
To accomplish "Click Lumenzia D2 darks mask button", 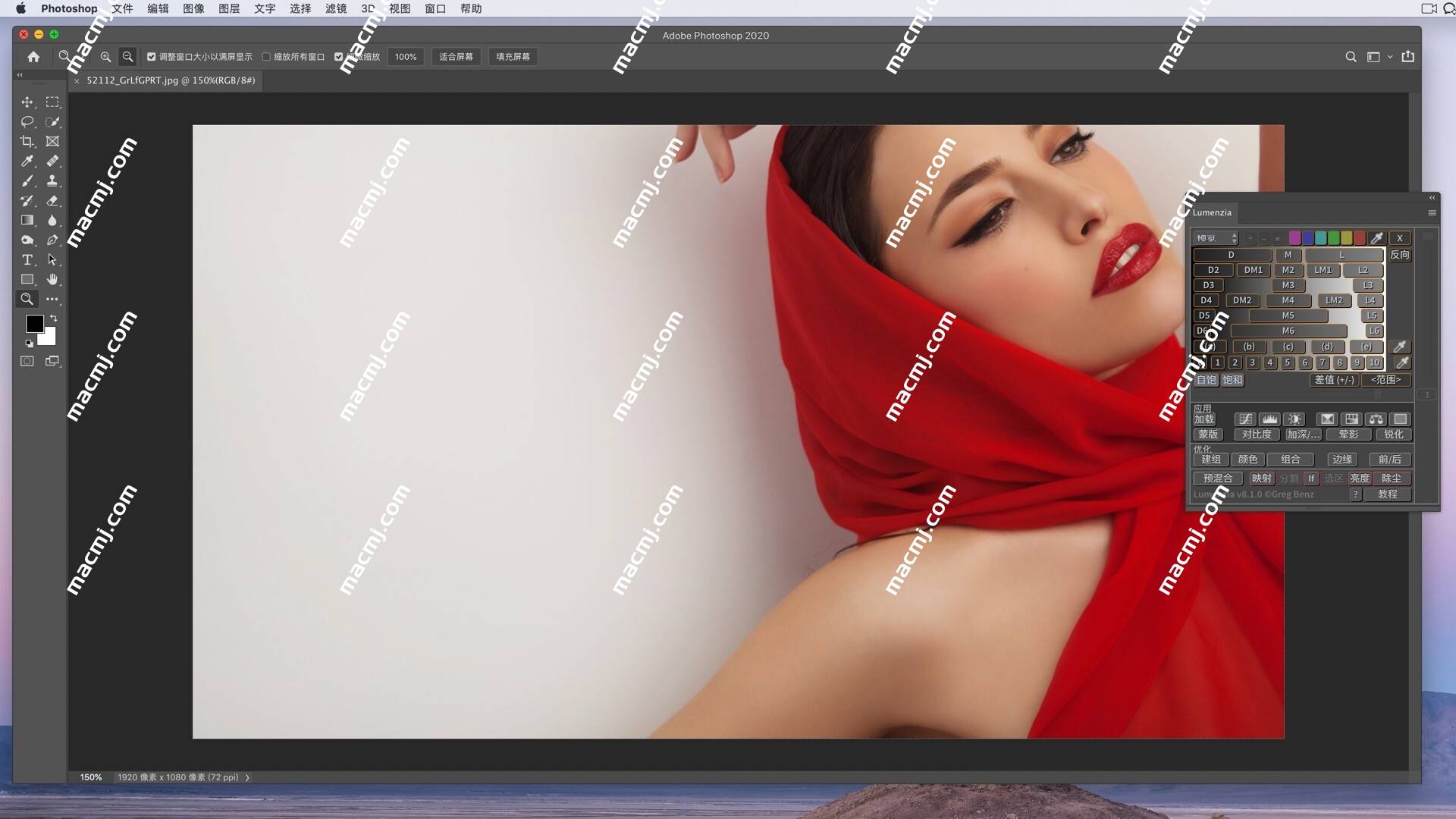I will pos(1213,270).
